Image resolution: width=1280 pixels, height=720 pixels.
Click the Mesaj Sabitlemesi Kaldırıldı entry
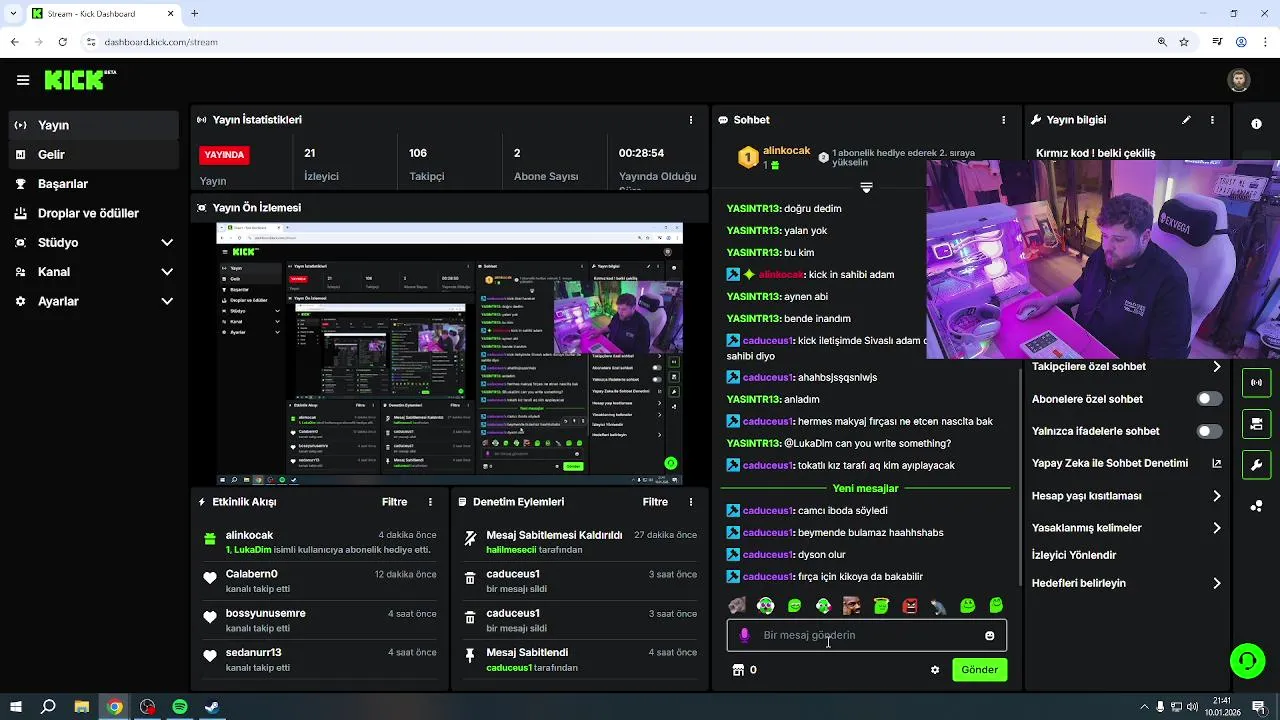(554, 535)
